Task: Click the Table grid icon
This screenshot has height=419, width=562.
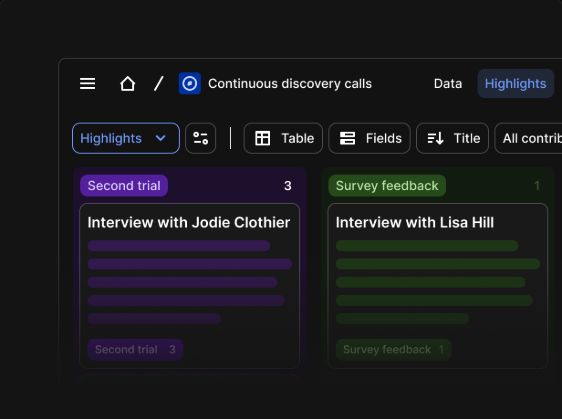Action: coord(262,138)
